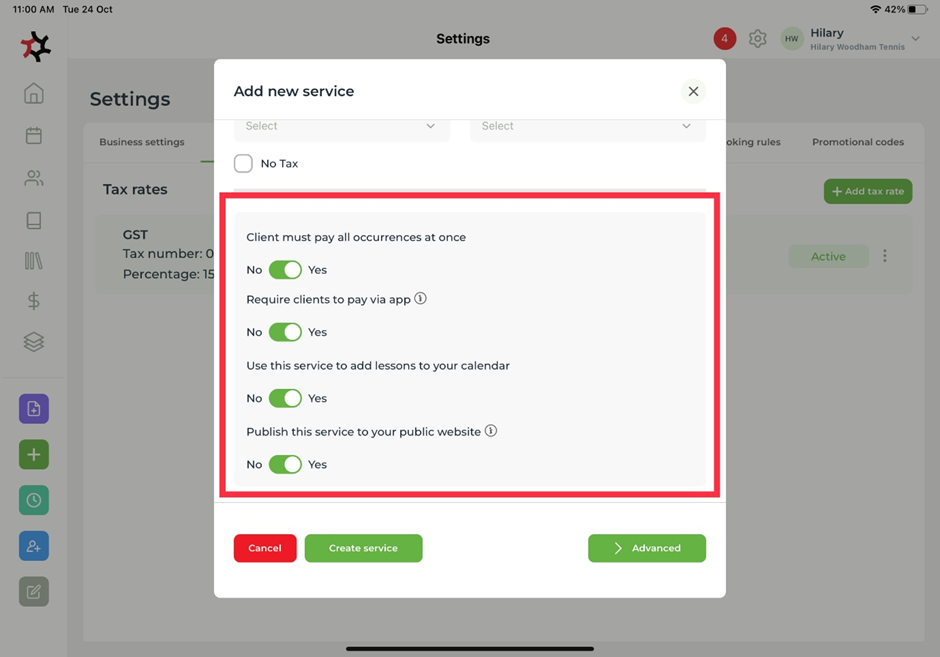The height and width of the screenshot is (657, 940).
Task: Check the No Tax checkbox
Action: [x=243, y=163]
